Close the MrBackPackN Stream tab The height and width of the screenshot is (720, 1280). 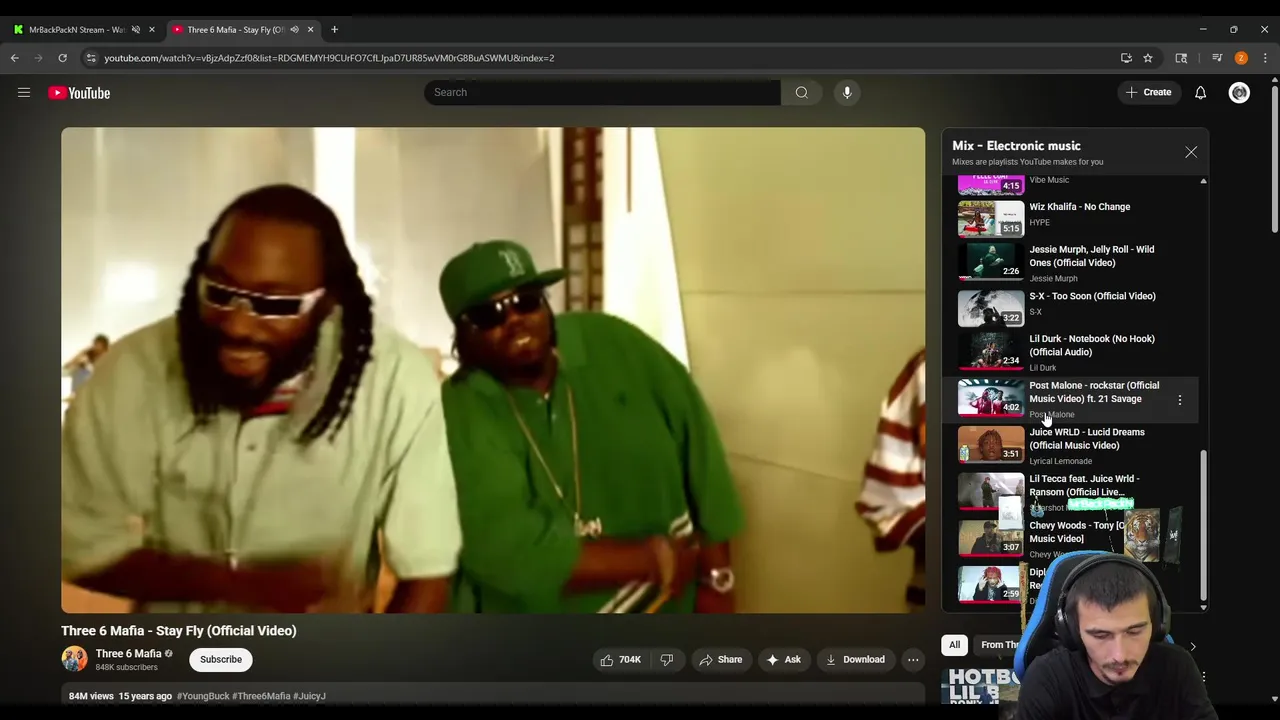[152, 30]
